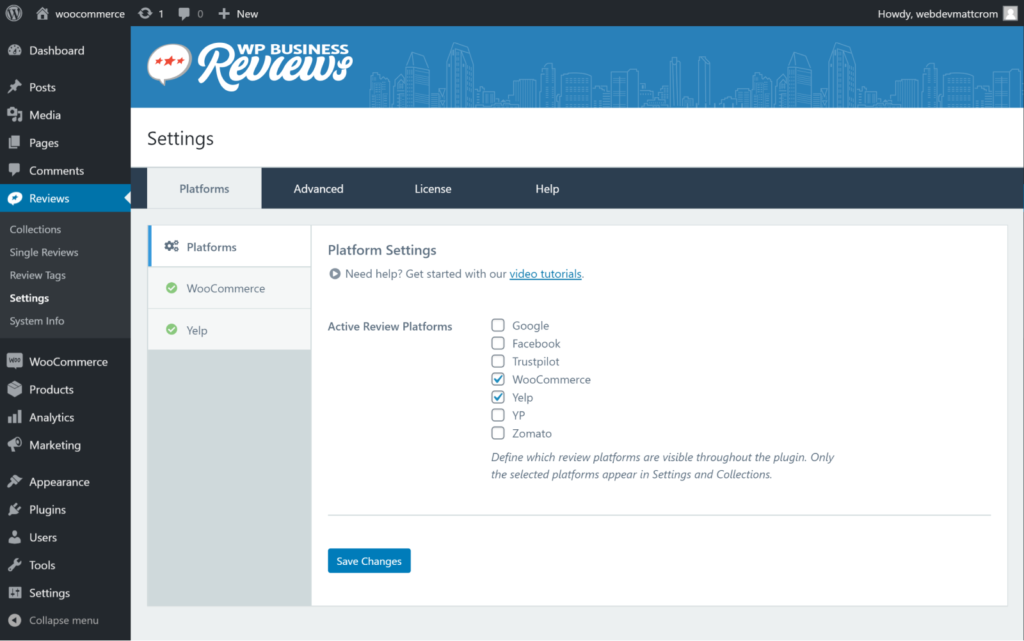Click the Save Changes button

pos(369,561)
